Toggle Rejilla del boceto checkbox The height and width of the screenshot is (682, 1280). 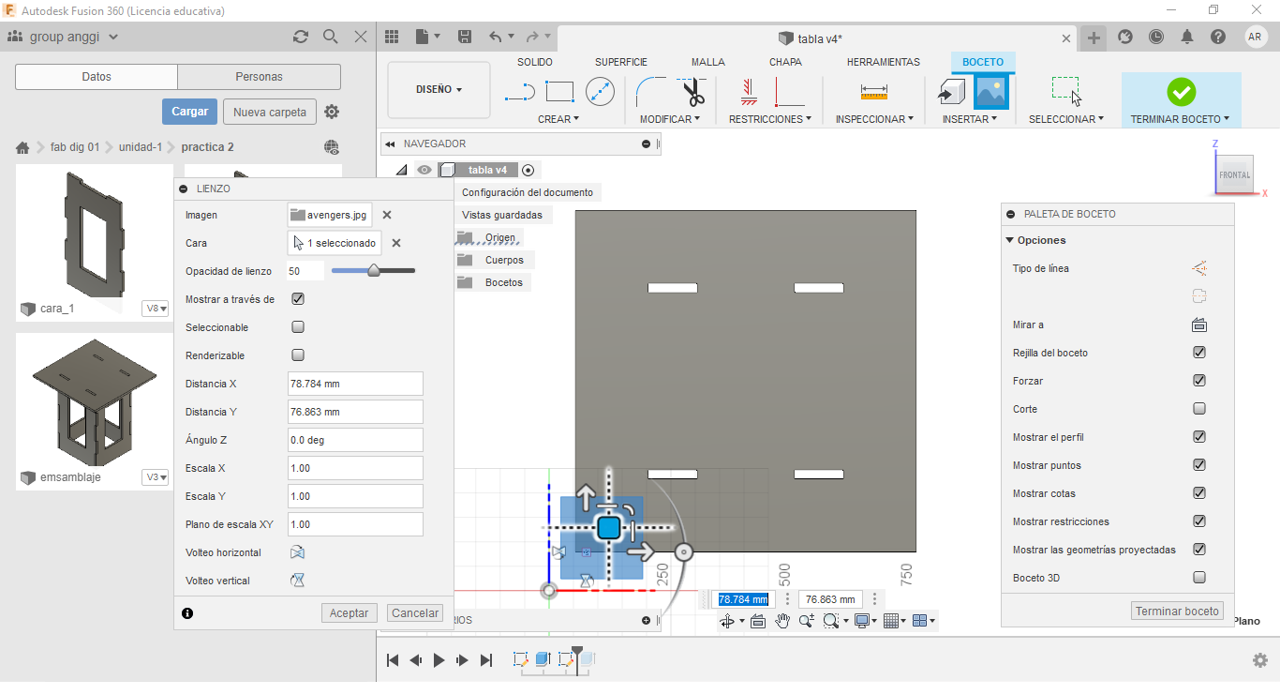point(1199,352)
